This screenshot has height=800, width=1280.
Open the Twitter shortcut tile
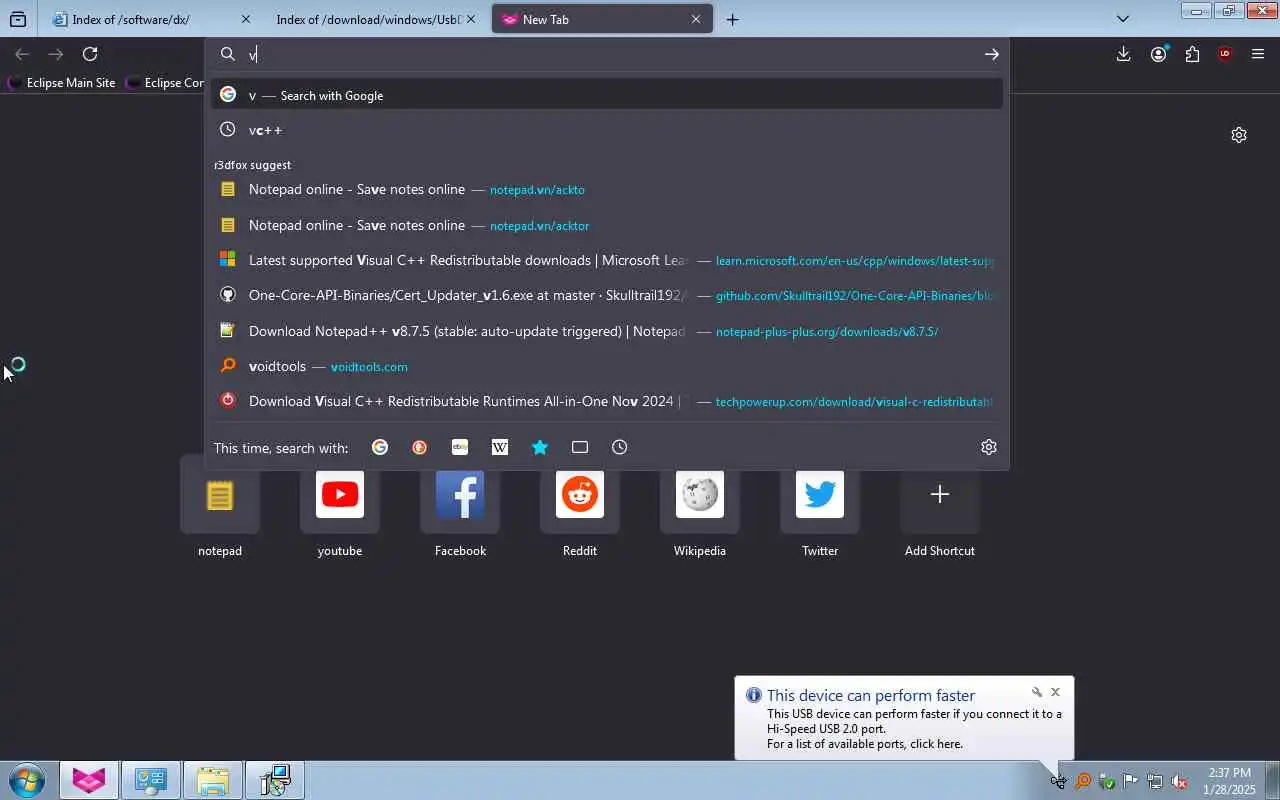click(820, 510)
